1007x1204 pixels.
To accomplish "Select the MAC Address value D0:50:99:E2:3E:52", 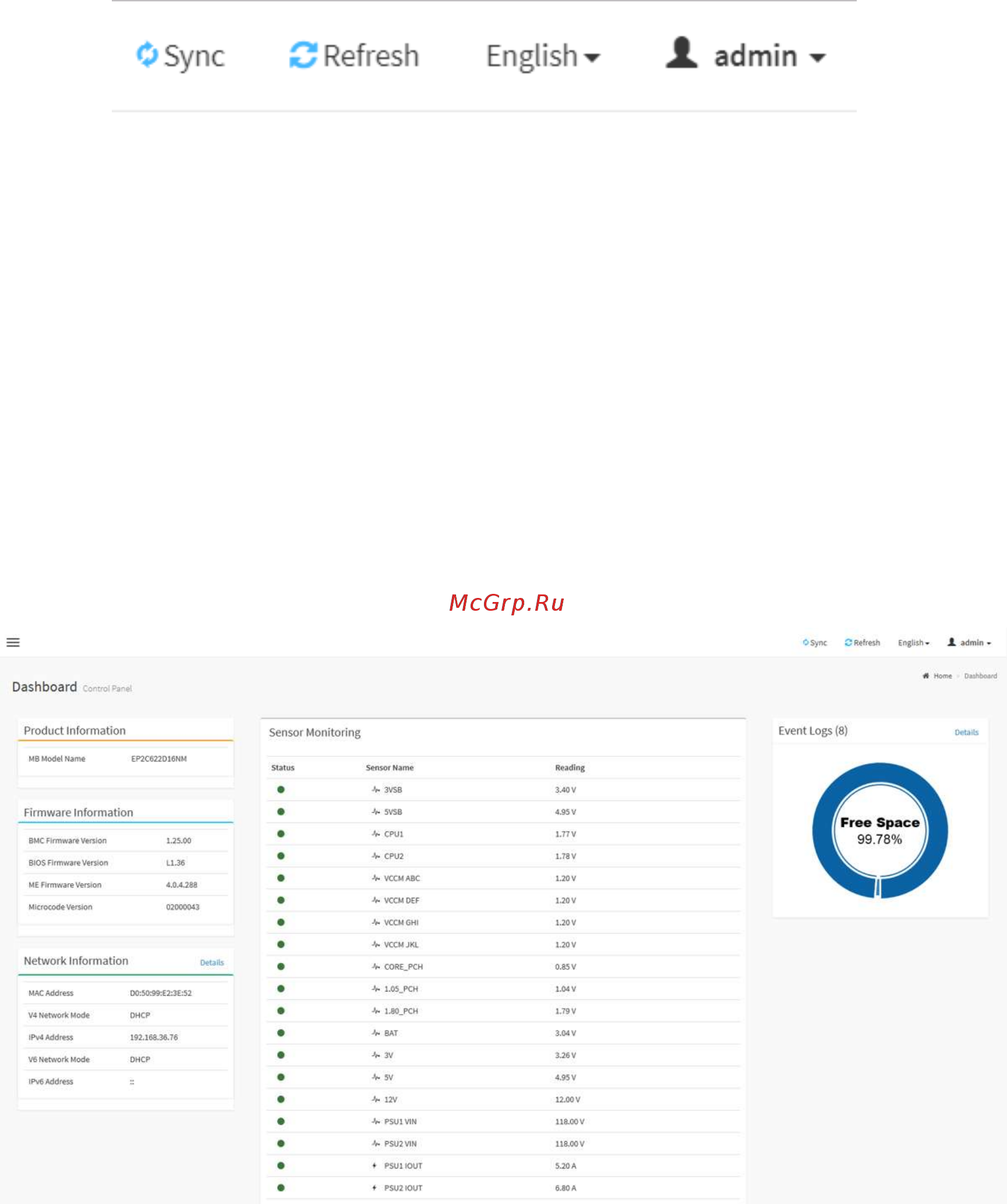I will coord(161,993).
